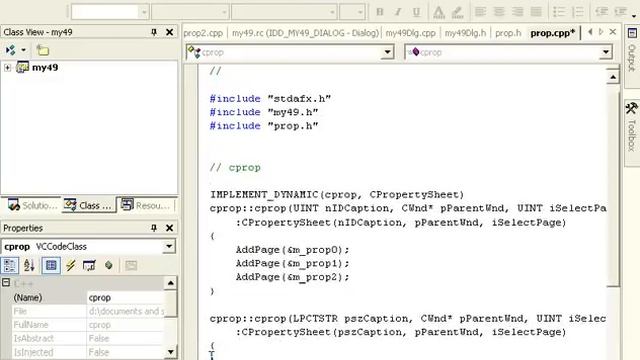Click the numbered list icon

coord(578,12)
